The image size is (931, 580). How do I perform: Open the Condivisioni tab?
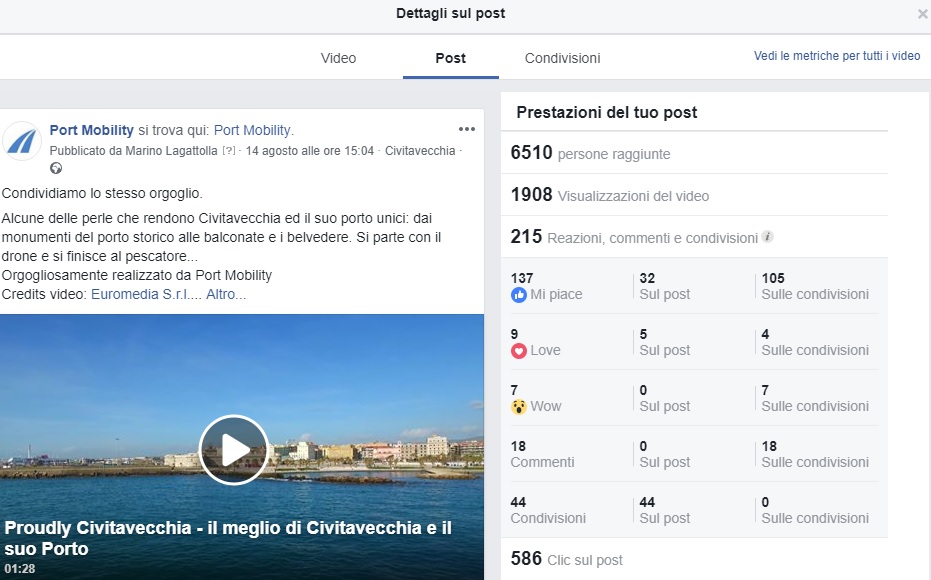click(562, 58)
